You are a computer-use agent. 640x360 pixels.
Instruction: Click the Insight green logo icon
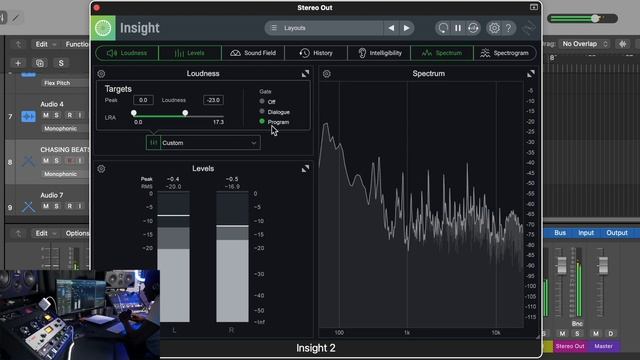click(x=103, y=28)
